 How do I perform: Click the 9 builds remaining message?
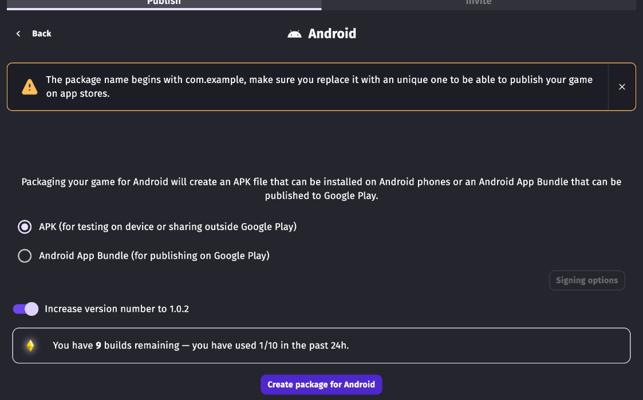click(200, 346)
